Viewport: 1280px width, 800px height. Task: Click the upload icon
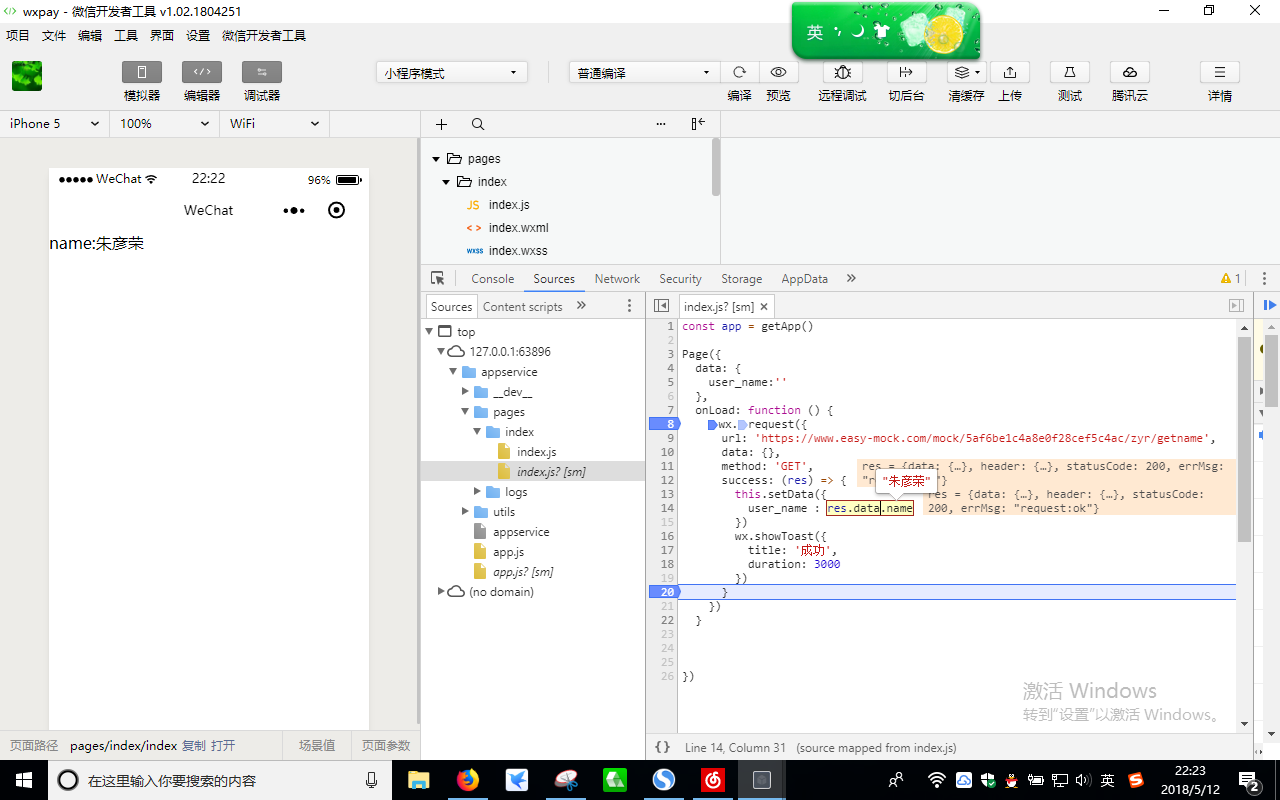[x=1010, y=72]
